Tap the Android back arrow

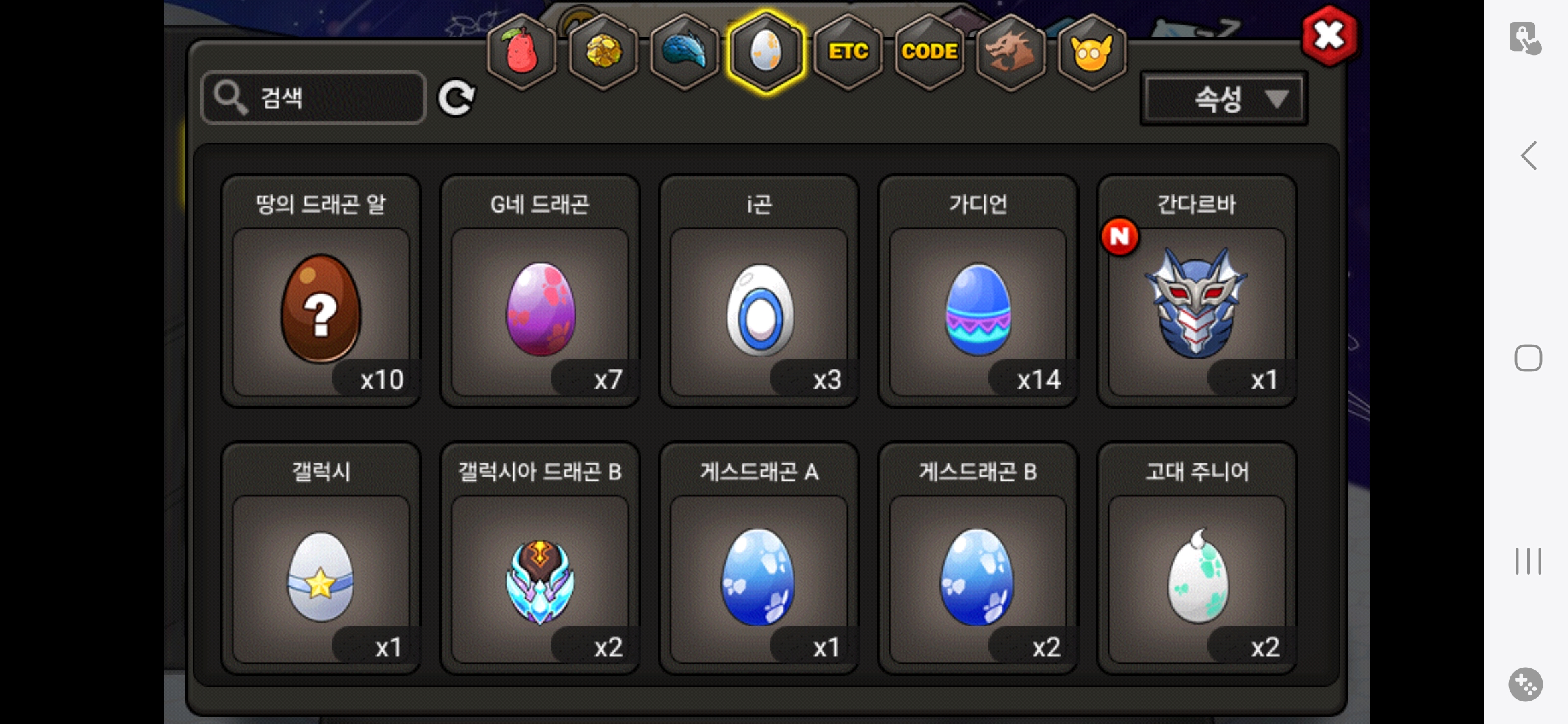[1528, 156]
